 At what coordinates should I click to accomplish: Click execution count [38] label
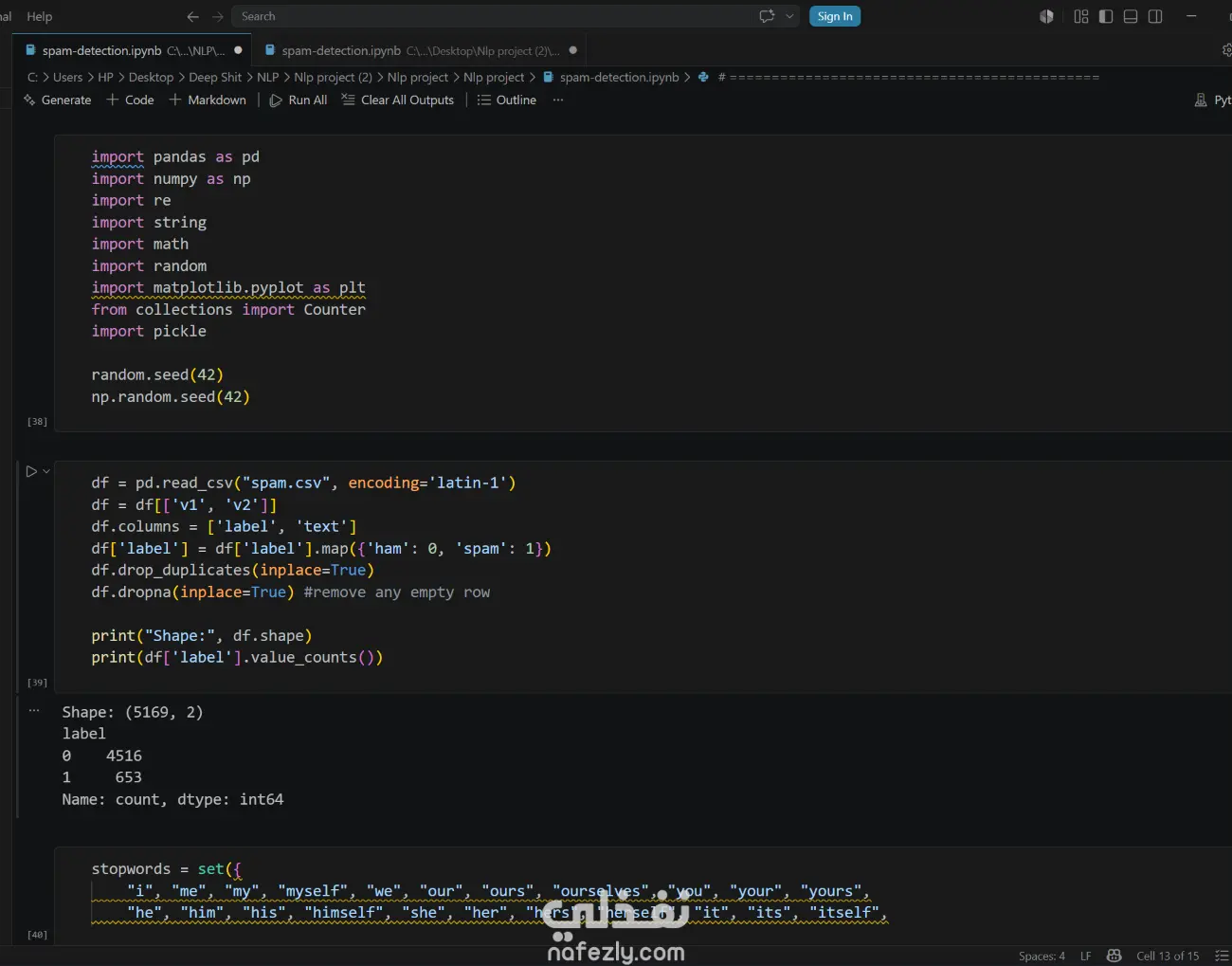click(37, 421)
